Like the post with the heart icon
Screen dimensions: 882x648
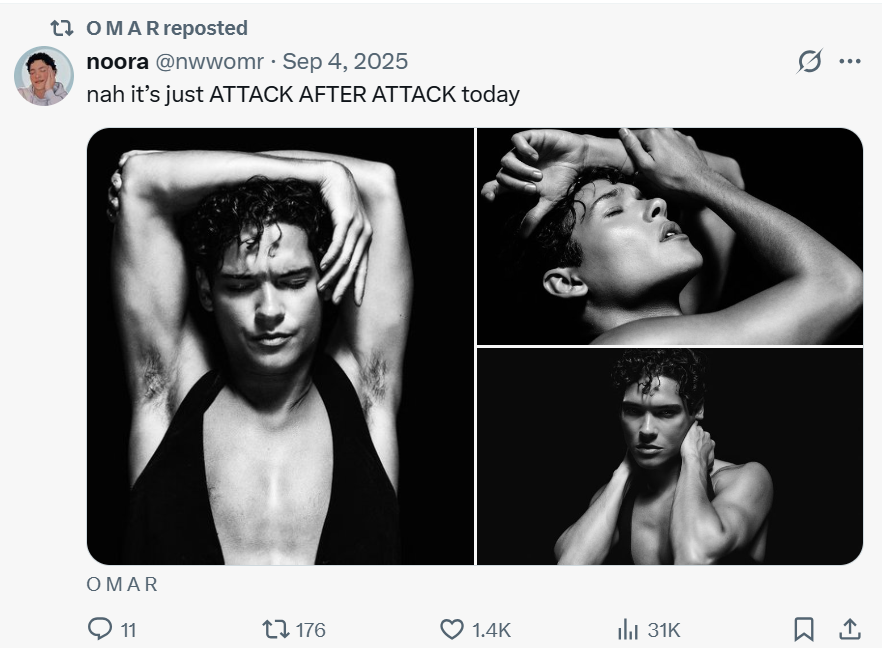point(452,629)
